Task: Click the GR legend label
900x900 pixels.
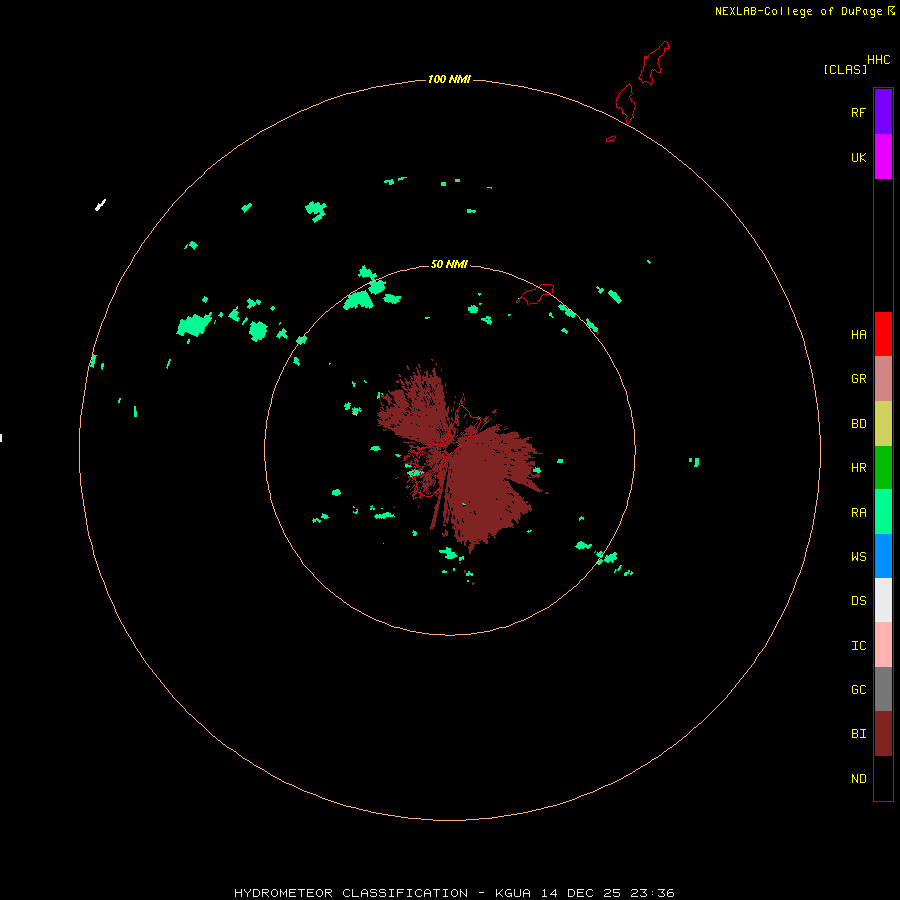Action: (x=858, y=379)
